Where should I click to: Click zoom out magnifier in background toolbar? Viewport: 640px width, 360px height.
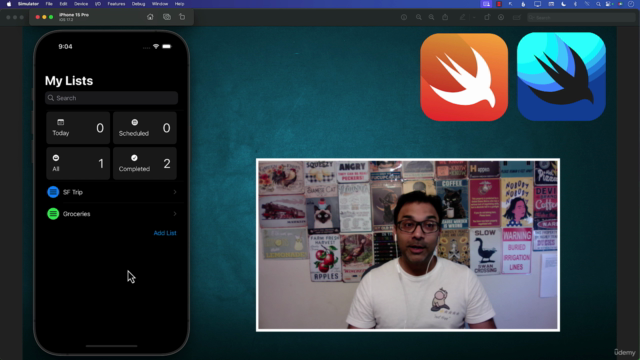click(418, 18)
